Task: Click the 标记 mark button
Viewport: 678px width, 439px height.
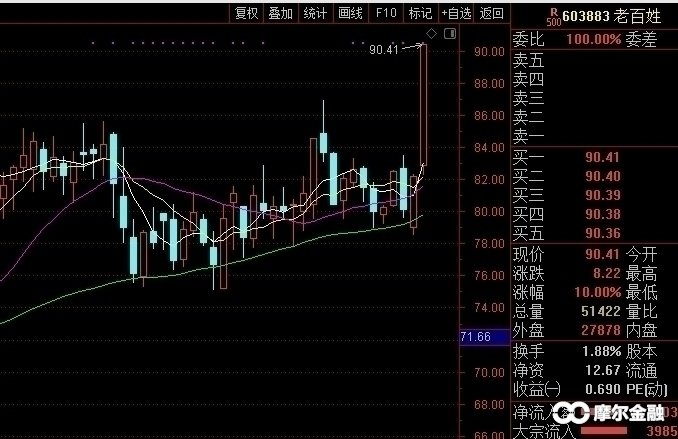Action: 420,13
